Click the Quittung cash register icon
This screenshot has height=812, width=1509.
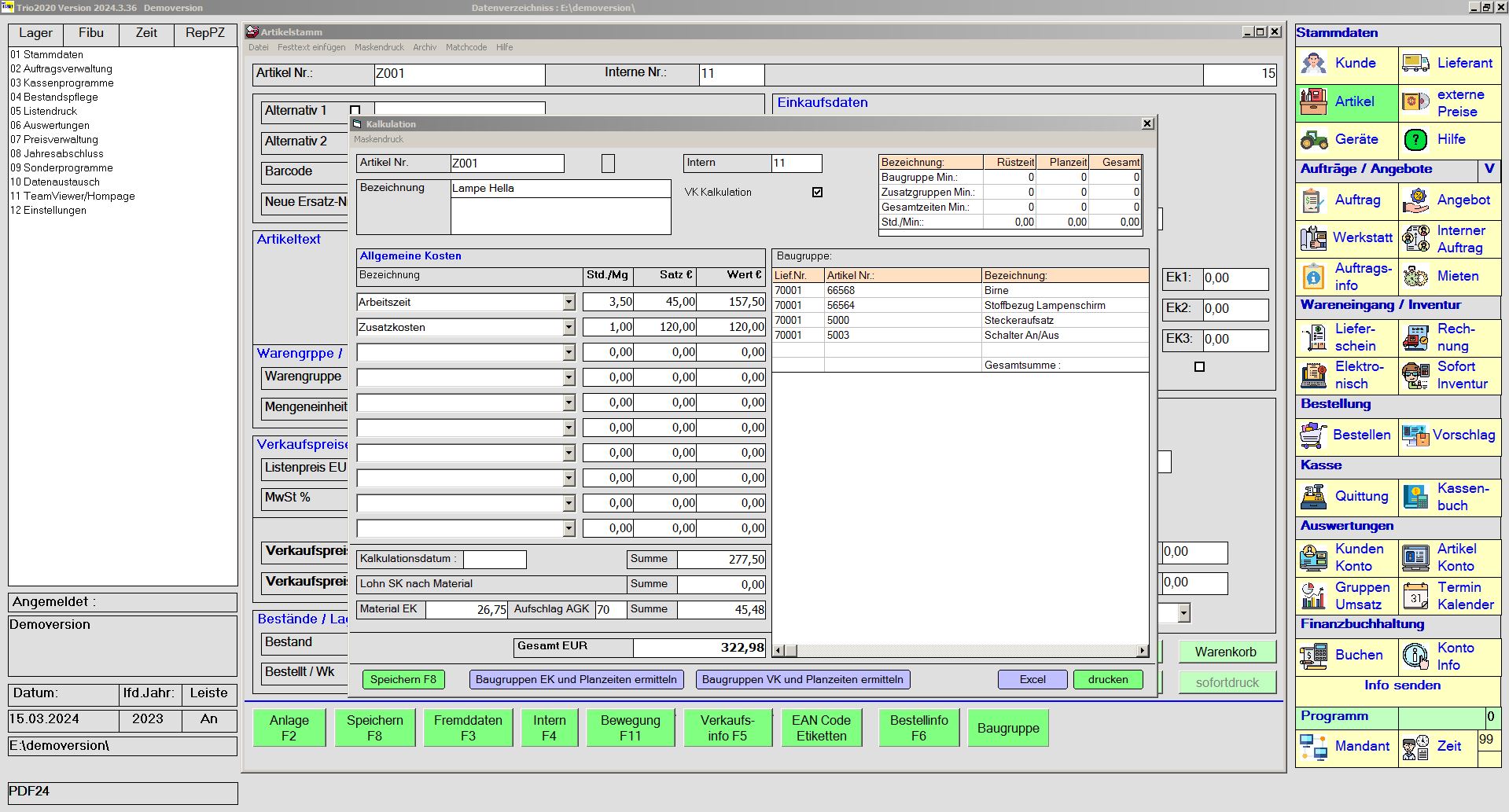pos(1313,496)
